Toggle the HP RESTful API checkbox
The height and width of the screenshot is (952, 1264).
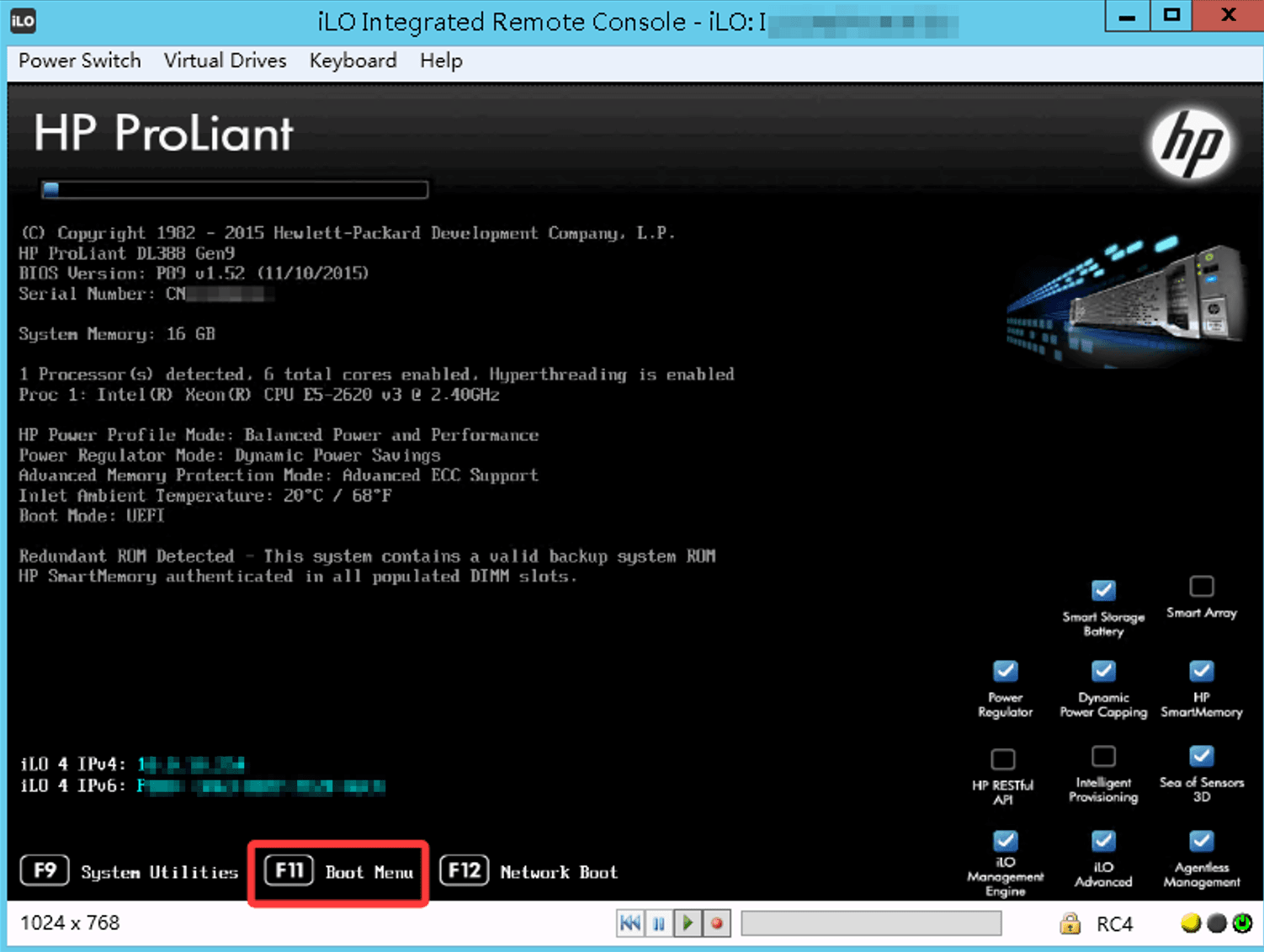tap(1002, 759)
